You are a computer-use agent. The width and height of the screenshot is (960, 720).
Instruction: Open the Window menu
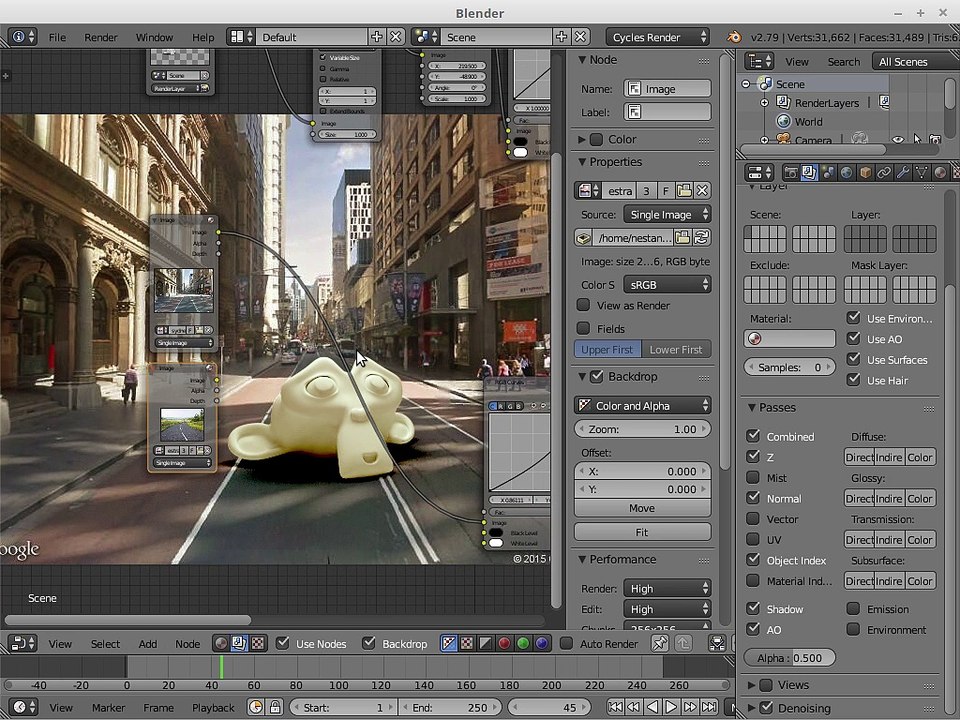(x=154, y=37)
